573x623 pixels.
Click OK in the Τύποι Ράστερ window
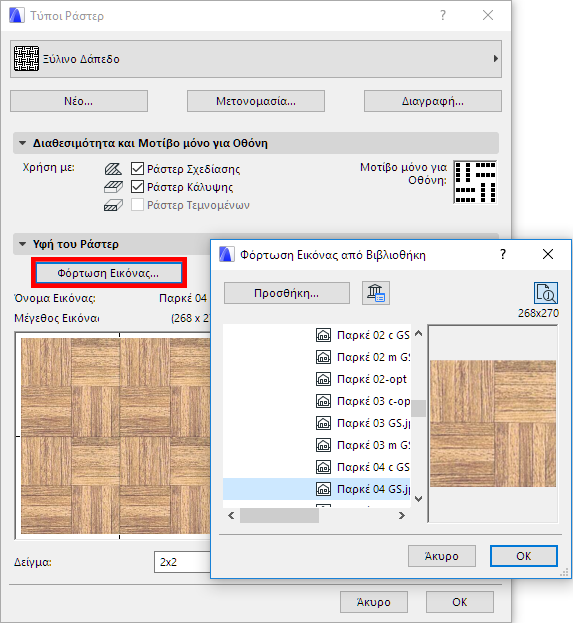click(460, 602)
